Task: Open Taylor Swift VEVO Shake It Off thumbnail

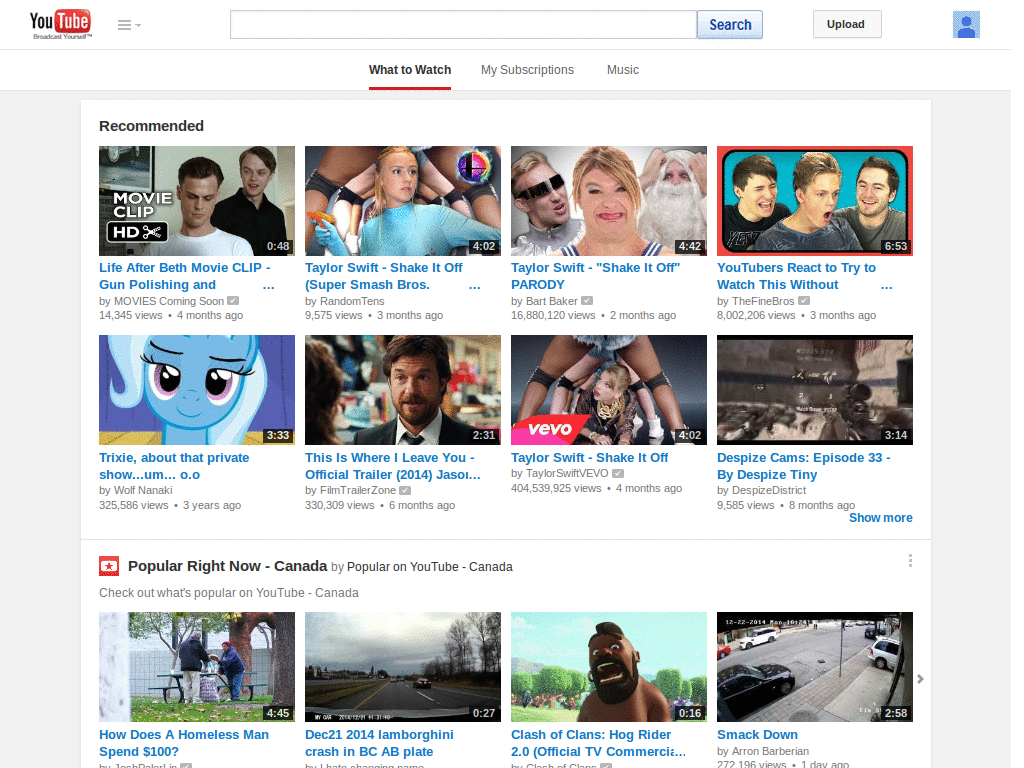Action: pyautogui.click(x=609, y=390)
